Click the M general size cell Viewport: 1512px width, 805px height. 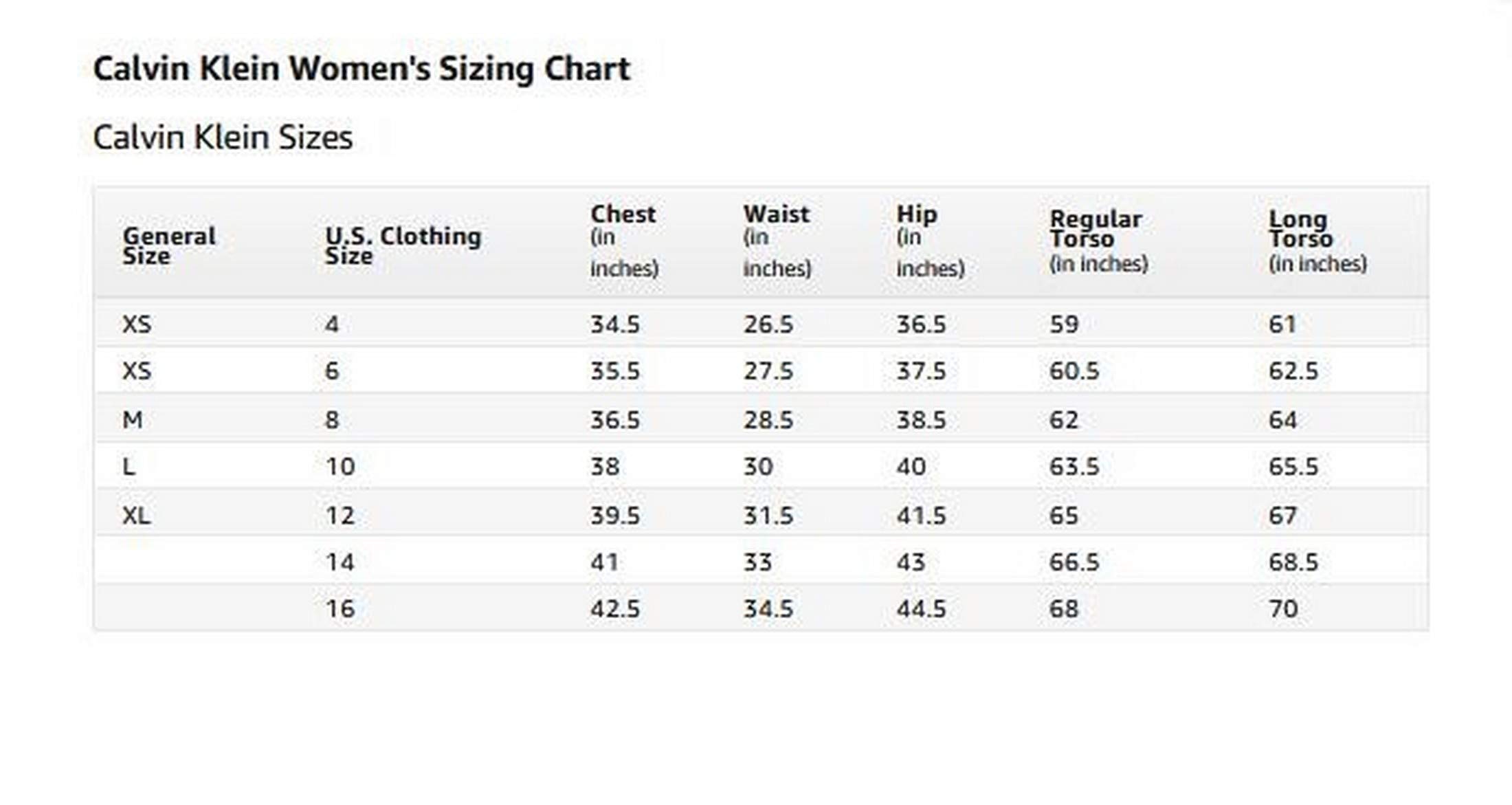[x=133, y=419]
